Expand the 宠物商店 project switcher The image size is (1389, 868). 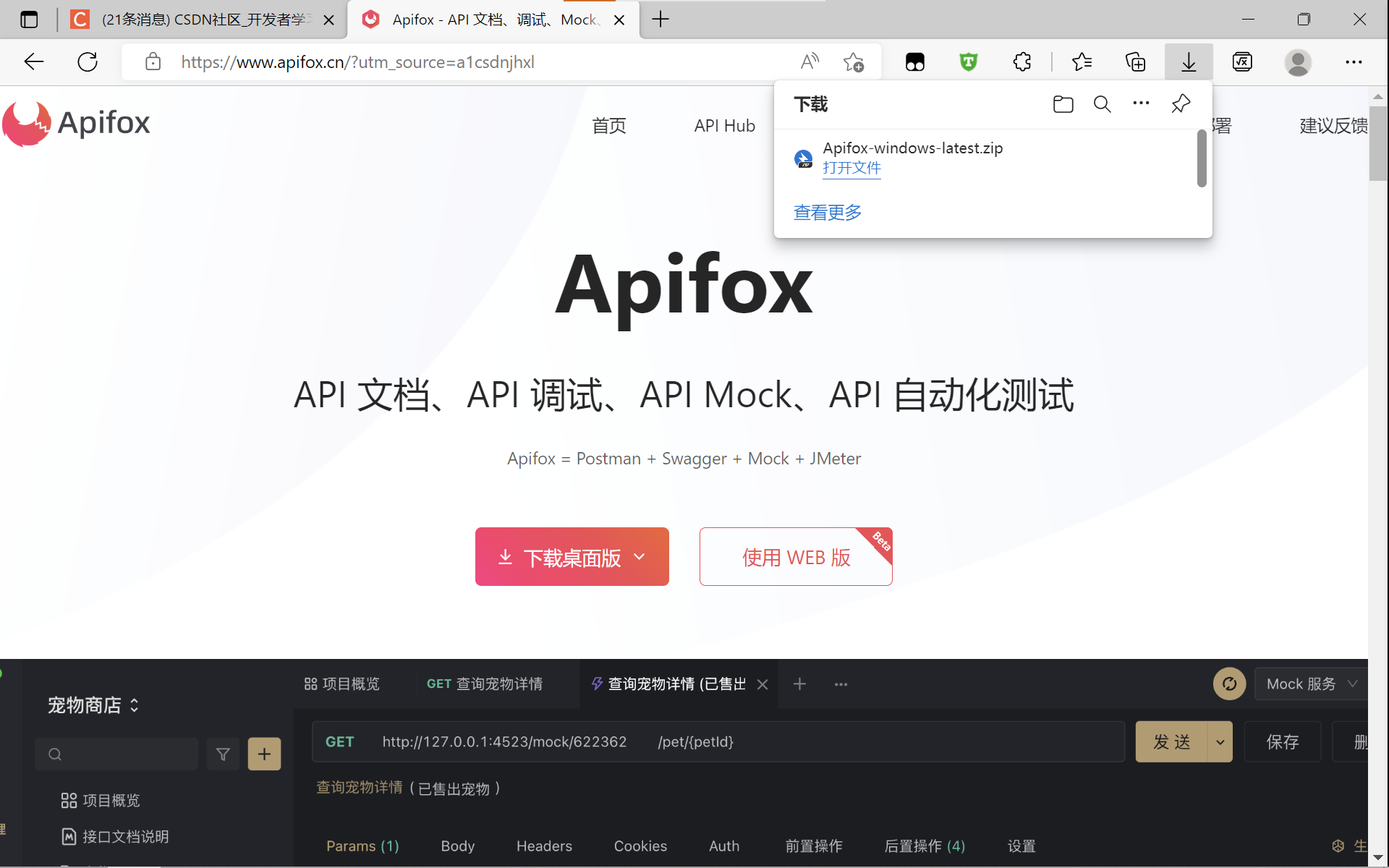click(x=93, y=705)
